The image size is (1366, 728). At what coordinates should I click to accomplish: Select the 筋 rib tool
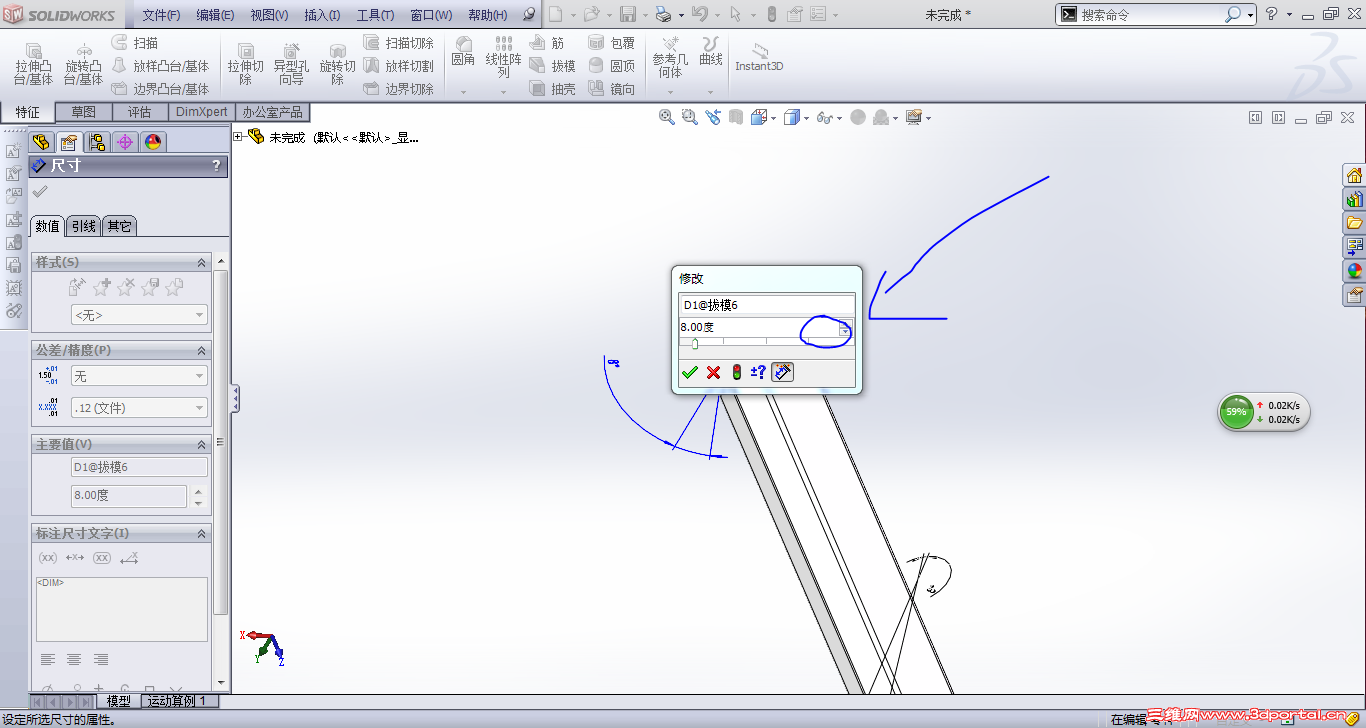pyautogui.click(x=547, y=43)
